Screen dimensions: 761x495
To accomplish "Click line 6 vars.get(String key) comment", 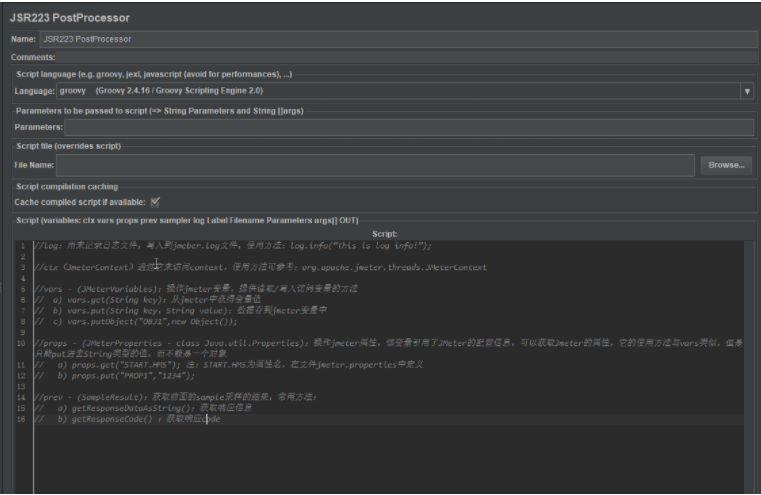I will [x=147, y=300].
